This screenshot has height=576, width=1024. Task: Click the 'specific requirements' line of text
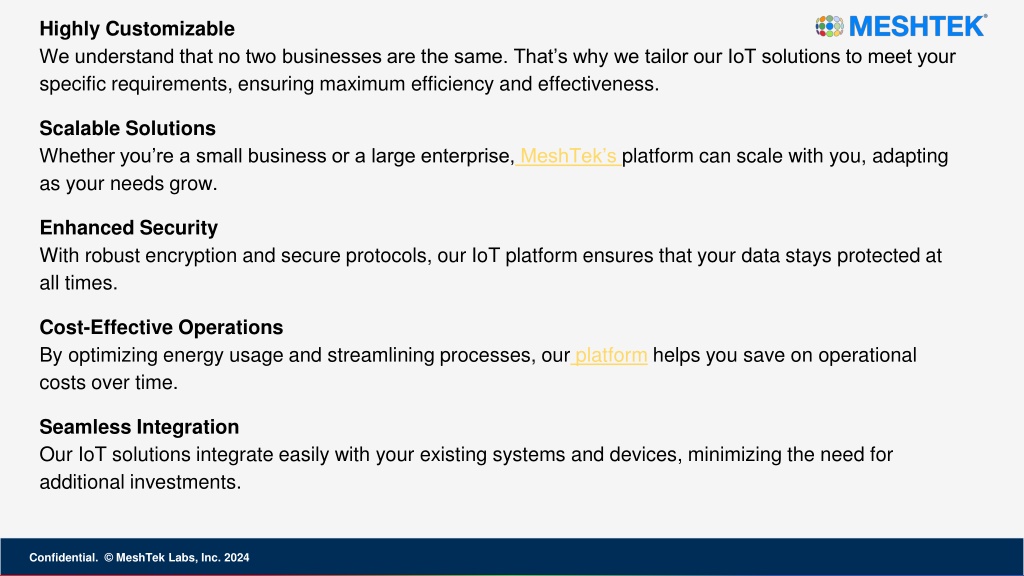coord(349,84)
